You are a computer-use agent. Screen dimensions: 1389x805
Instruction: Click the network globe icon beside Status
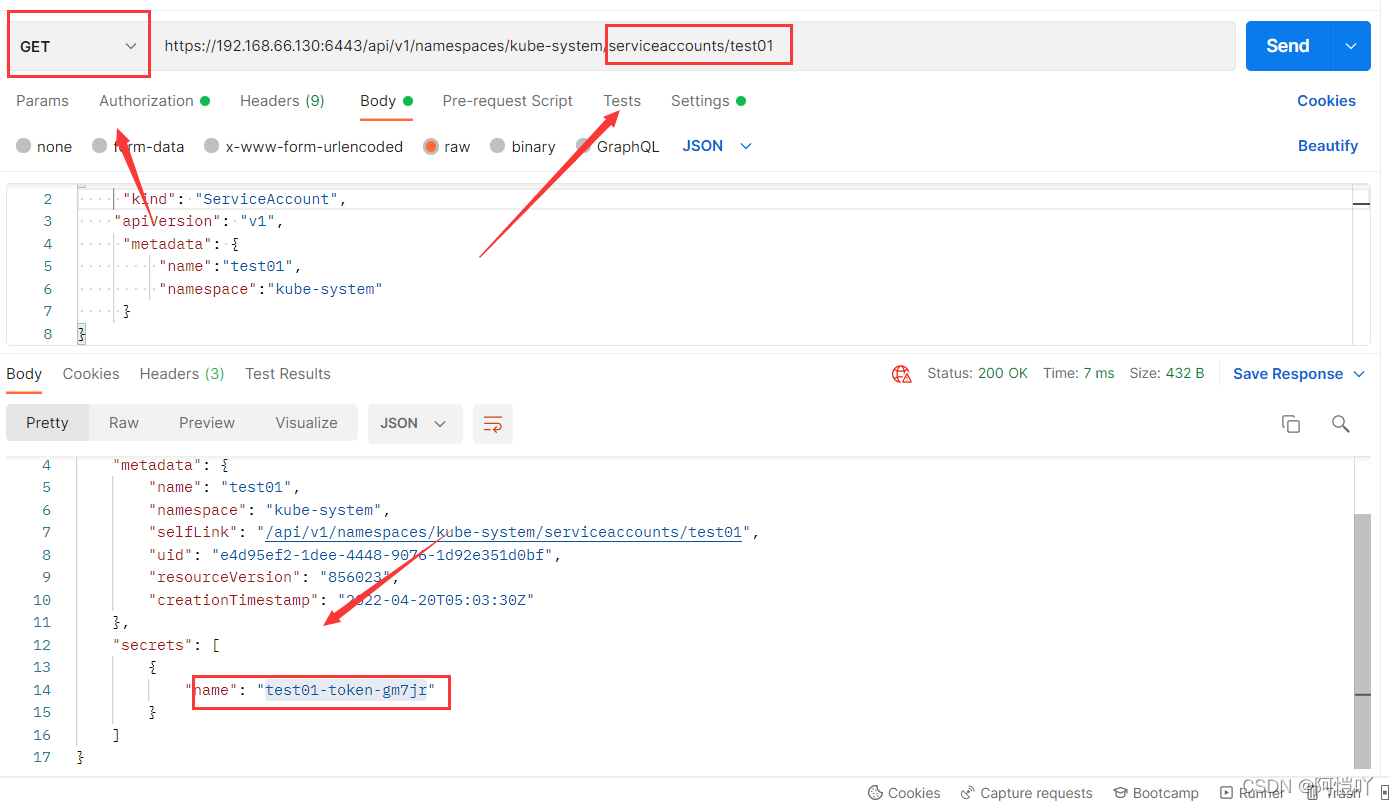(902, 374)
